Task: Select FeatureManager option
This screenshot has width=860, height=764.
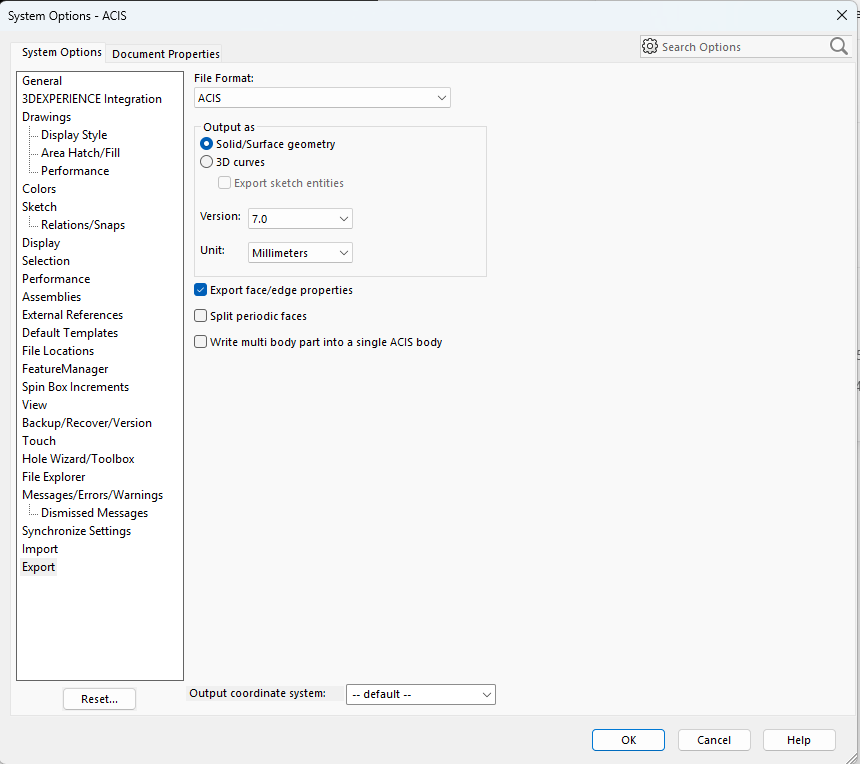Action: [x=65, y=369]
